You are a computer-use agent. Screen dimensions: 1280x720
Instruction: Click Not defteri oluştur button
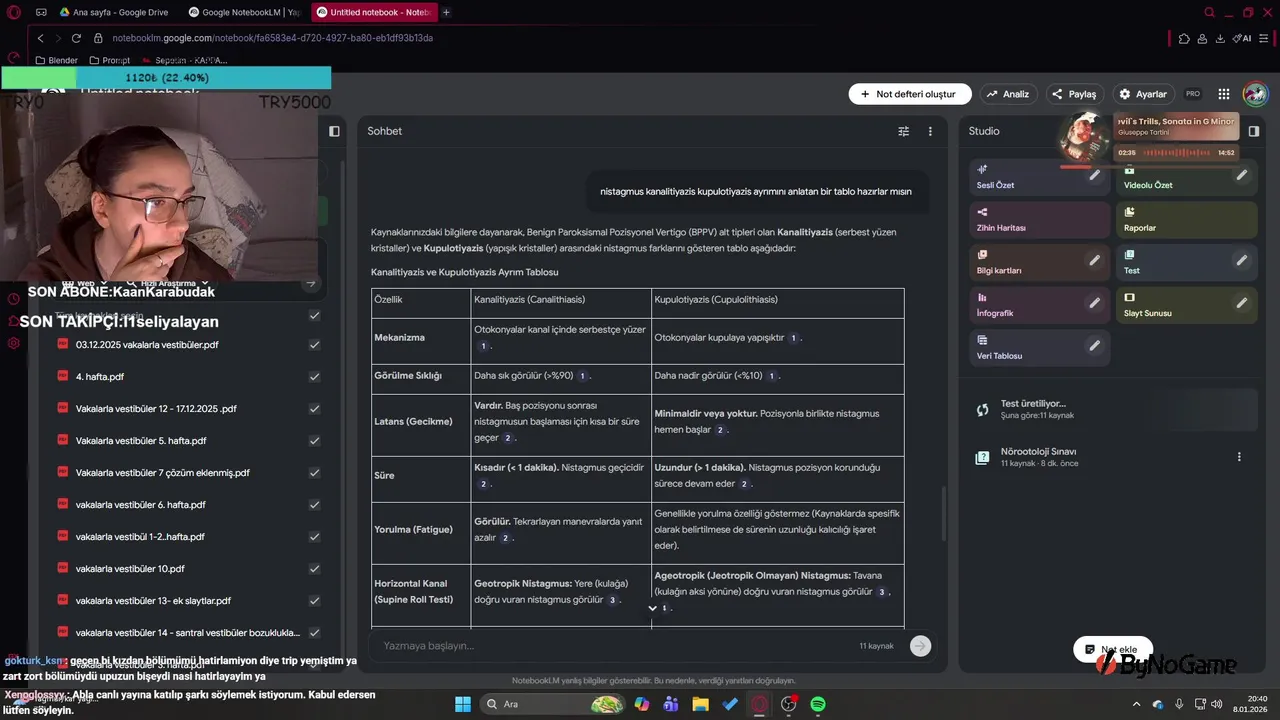[910, 94]
